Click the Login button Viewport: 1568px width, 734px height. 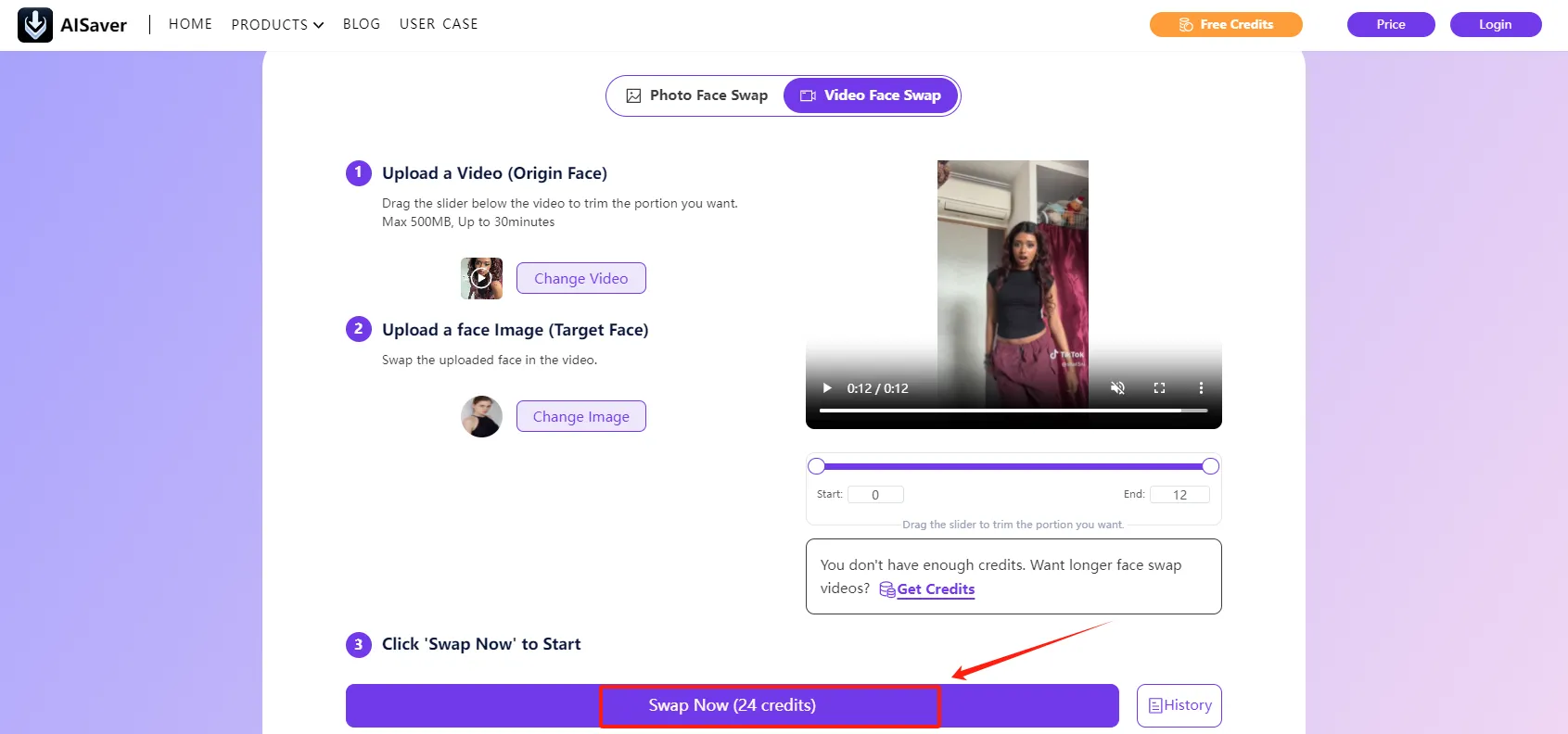point(1496,24)
